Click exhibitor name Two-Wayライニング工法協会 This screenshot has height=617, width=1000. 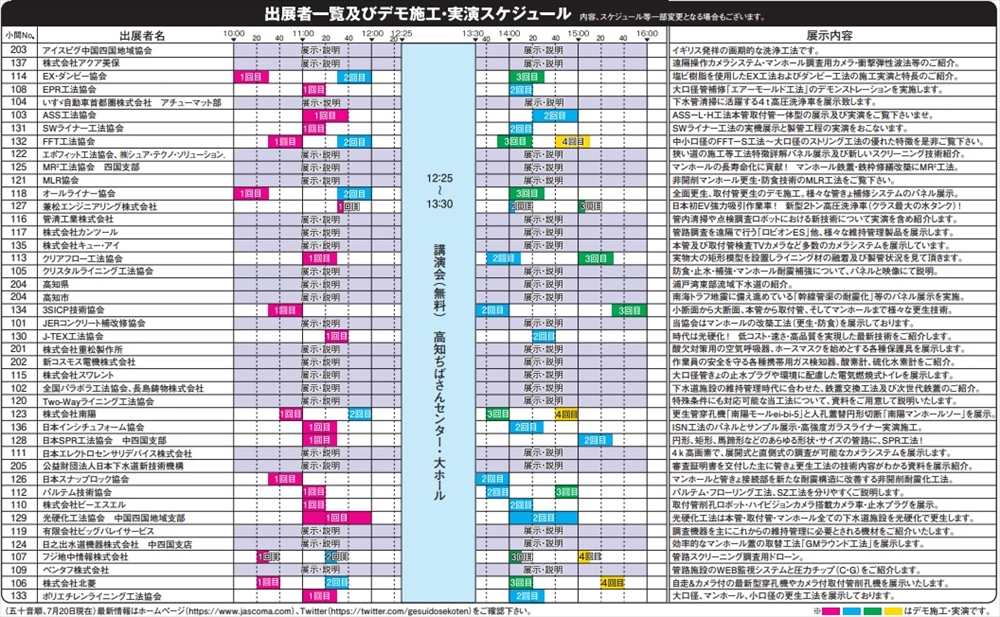tap(98, 401)
